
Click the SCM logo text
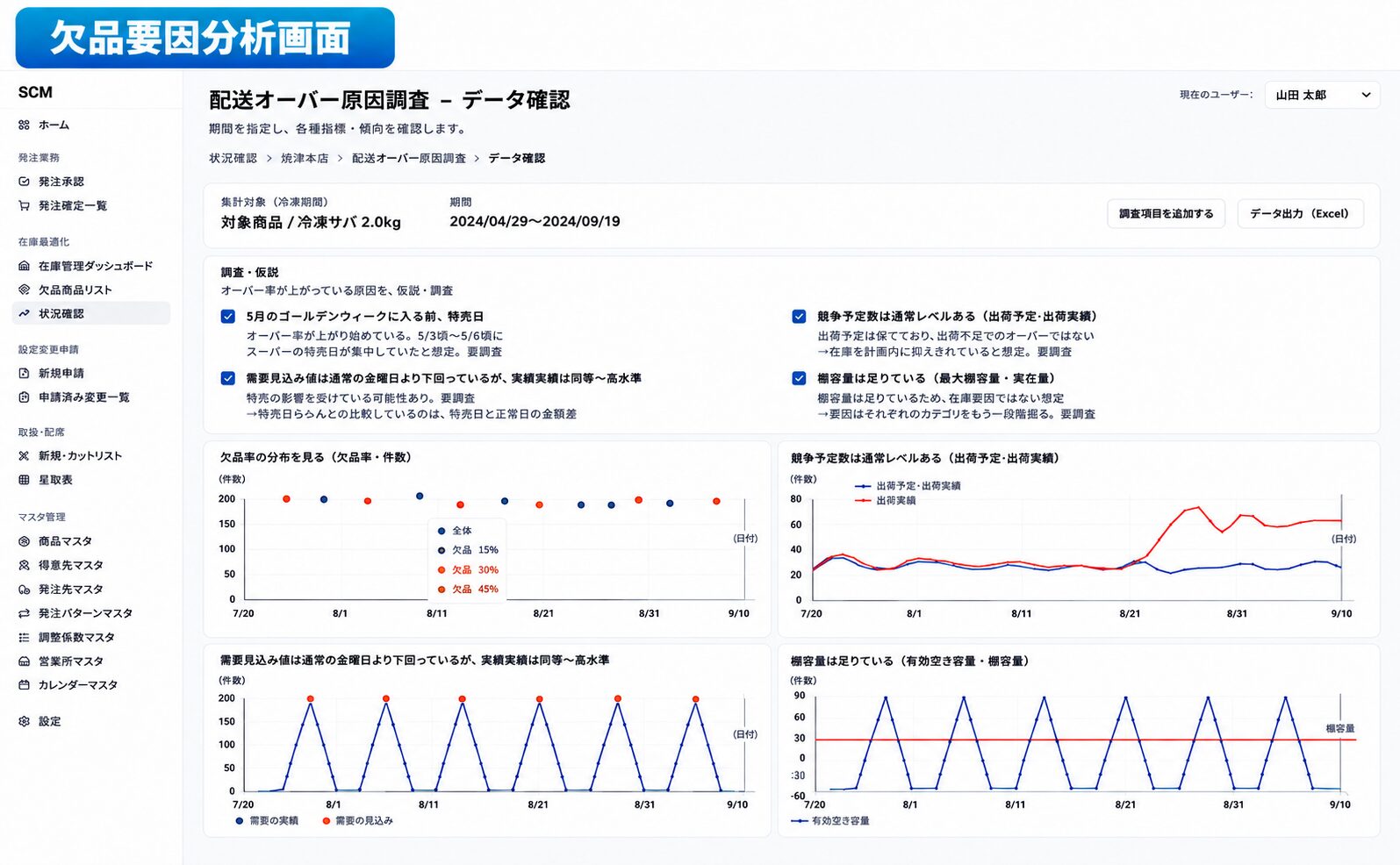coord(35,92)
